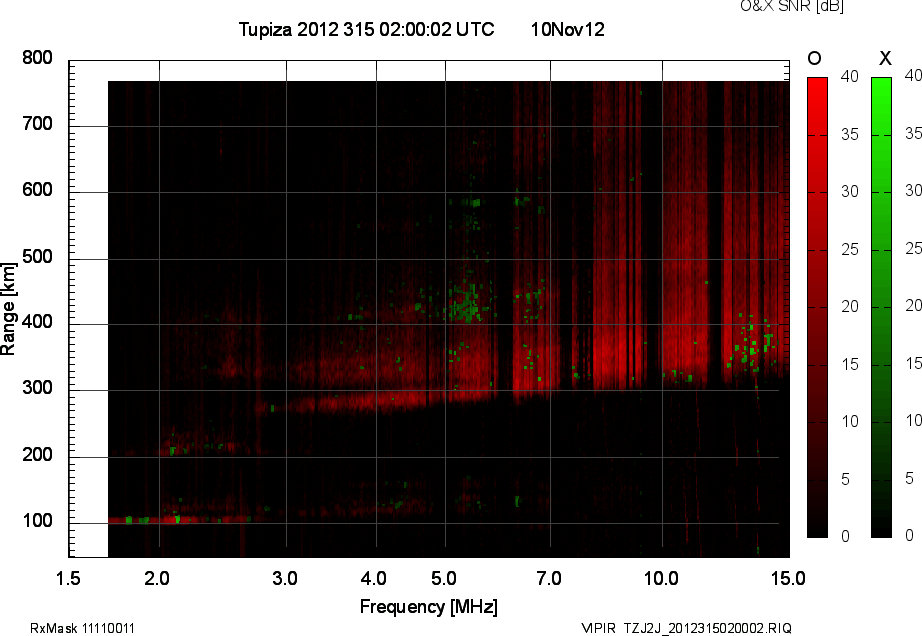The height and width of the screenshot is (636, 922).
Task: Click the 10 value on O colorbar scale
Action: (x=850, y=421)
